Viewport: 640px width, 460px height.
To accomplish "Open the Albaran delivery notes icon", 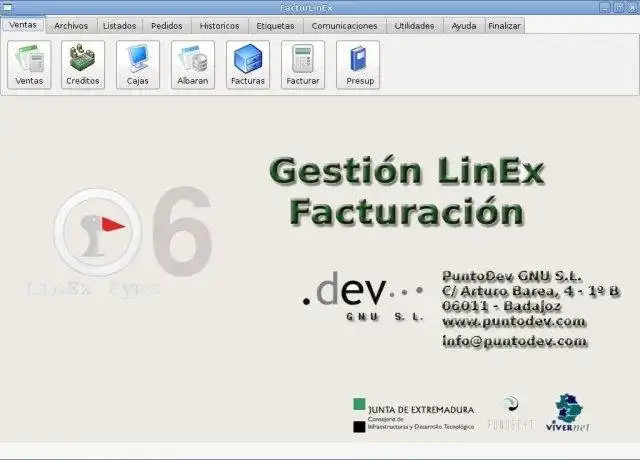I will point(193,64).
